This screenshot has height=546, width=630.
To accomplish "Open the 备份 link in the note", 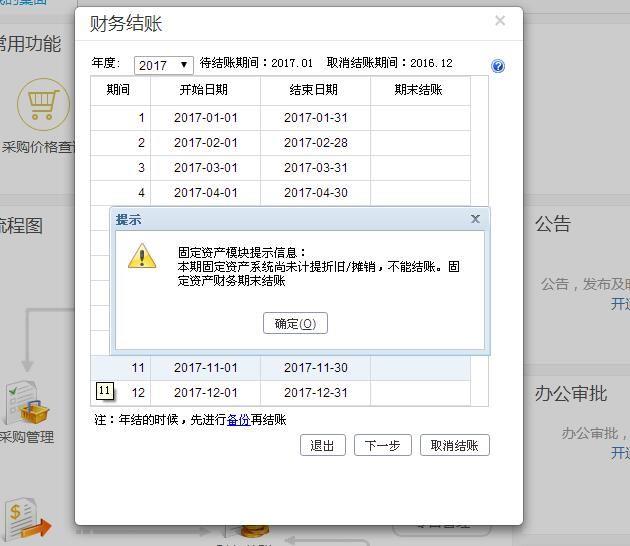I will pos(239,420).
